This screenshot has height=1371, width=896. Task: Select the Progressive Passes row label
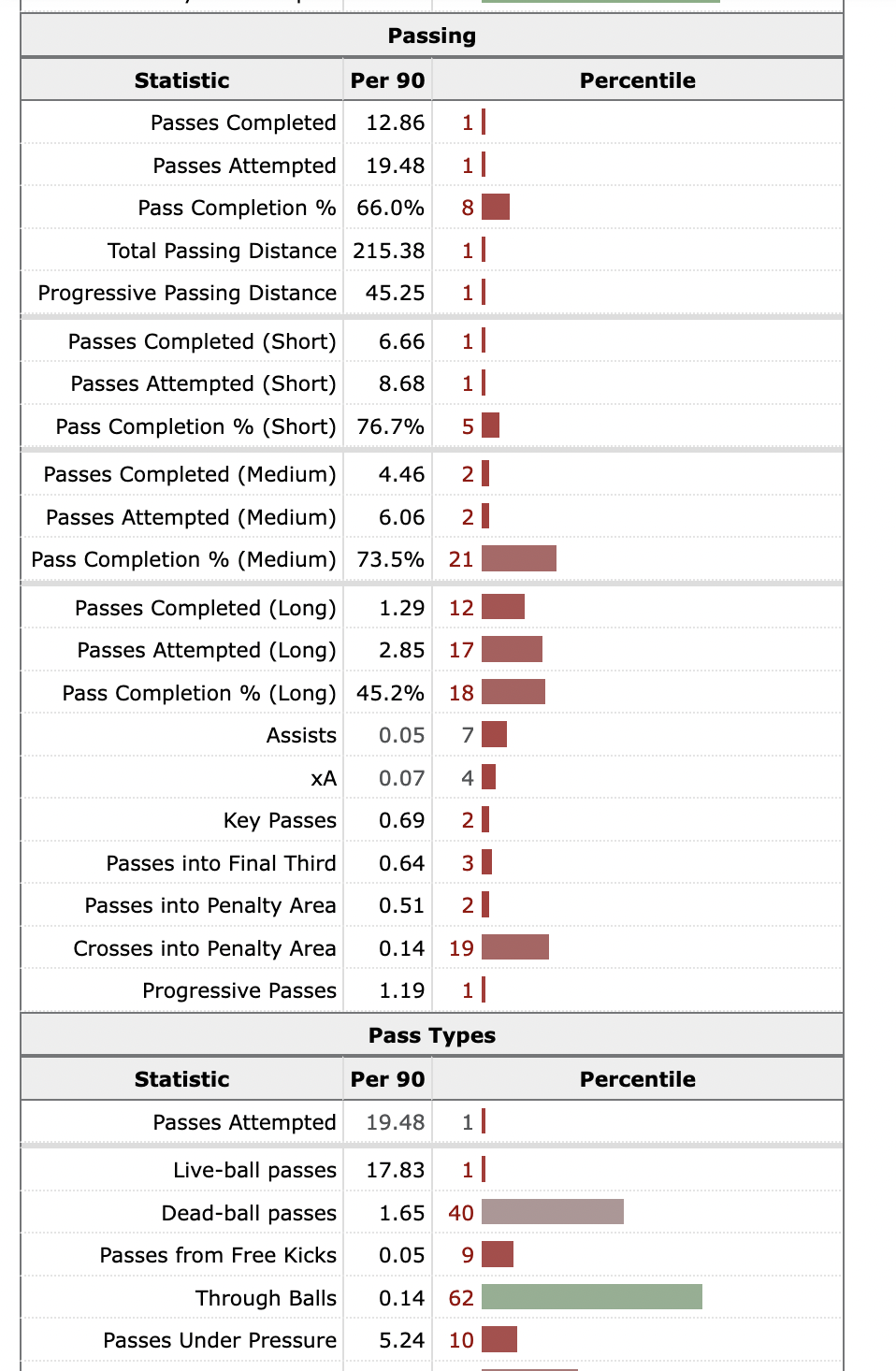tap(239, 990)
